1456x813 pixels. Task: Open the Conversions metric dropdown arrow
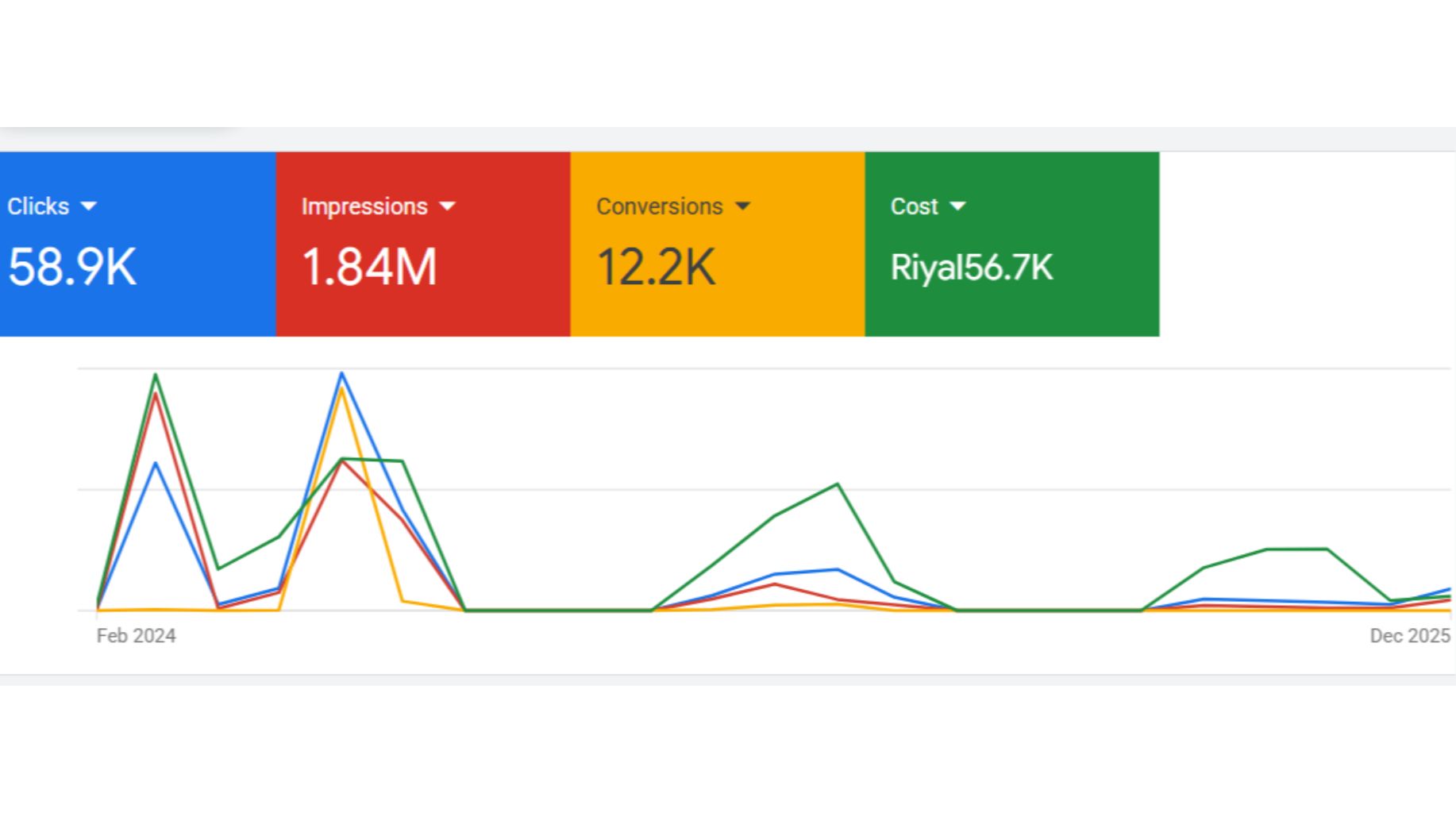[x=742, y=206]
